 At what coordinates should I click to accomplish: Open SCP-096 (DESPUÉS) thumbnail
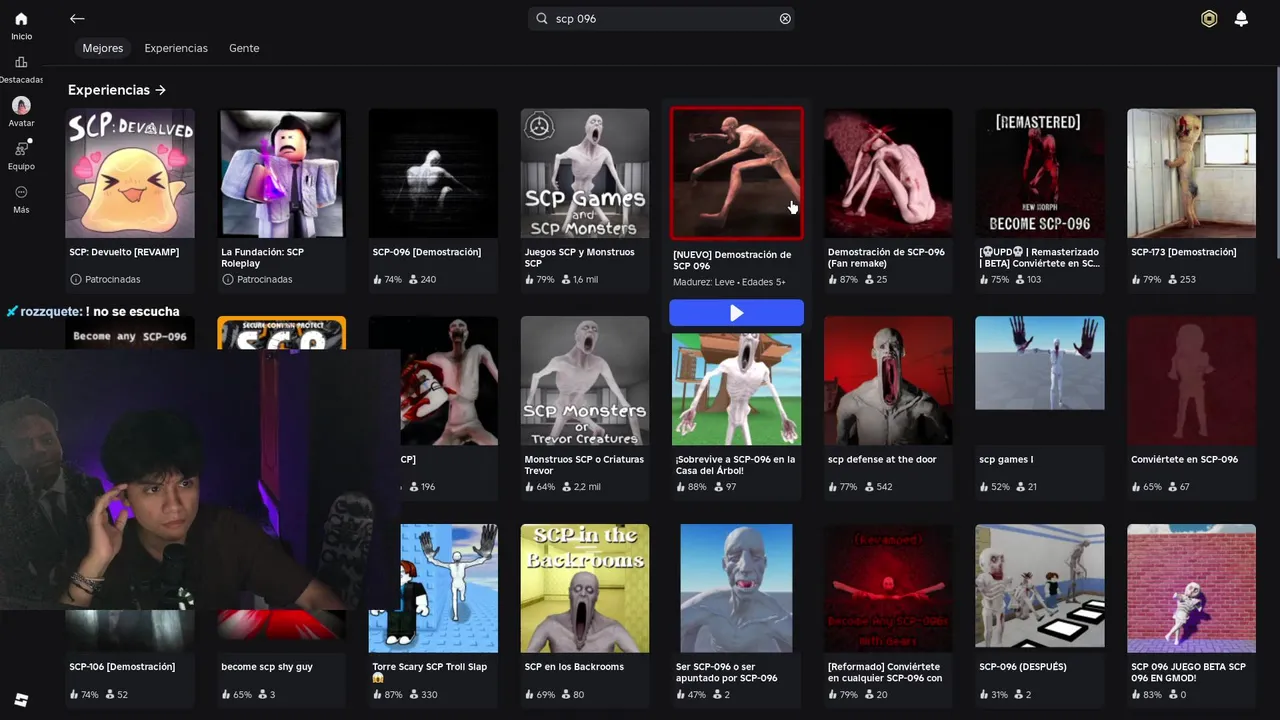tap(1040, 586)
